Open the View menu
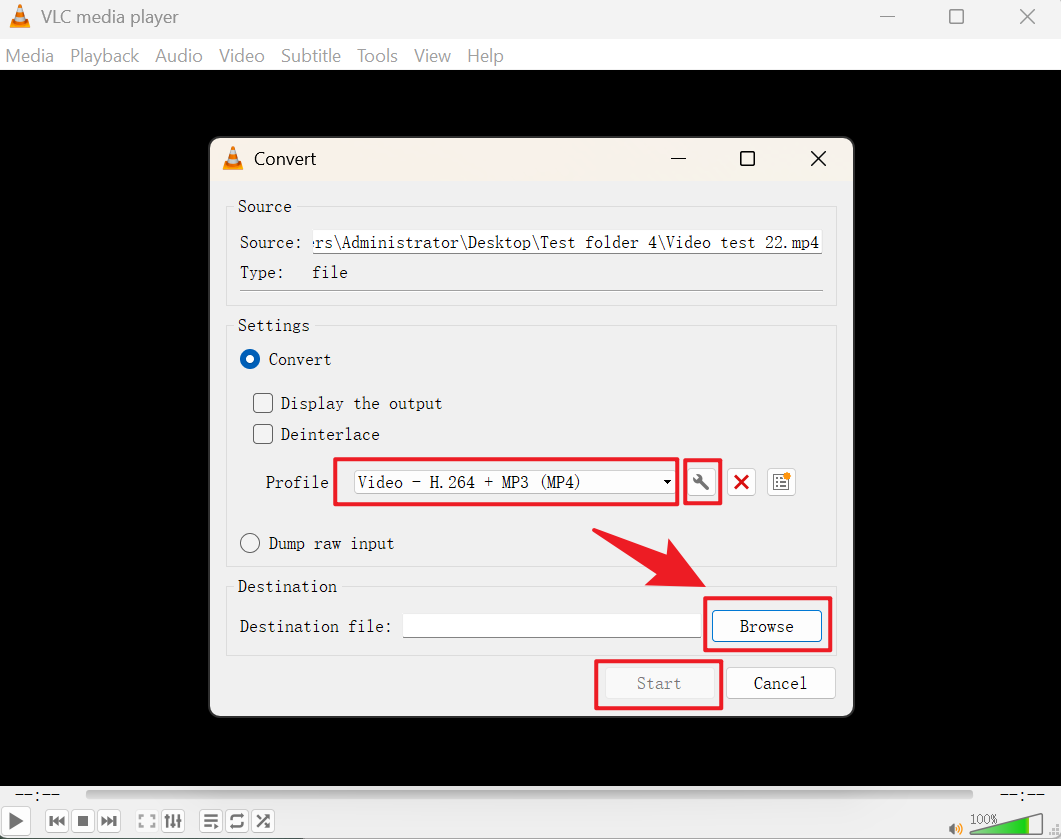 pyautogui.click(x=432, y=55)
